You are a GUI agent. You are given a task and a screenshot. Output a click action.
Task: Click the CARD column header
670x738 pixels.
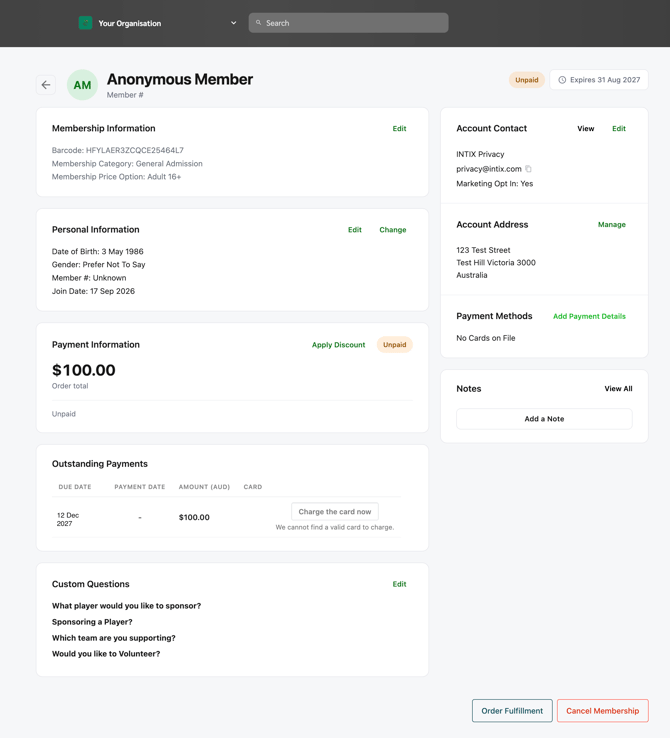[253, 487]
